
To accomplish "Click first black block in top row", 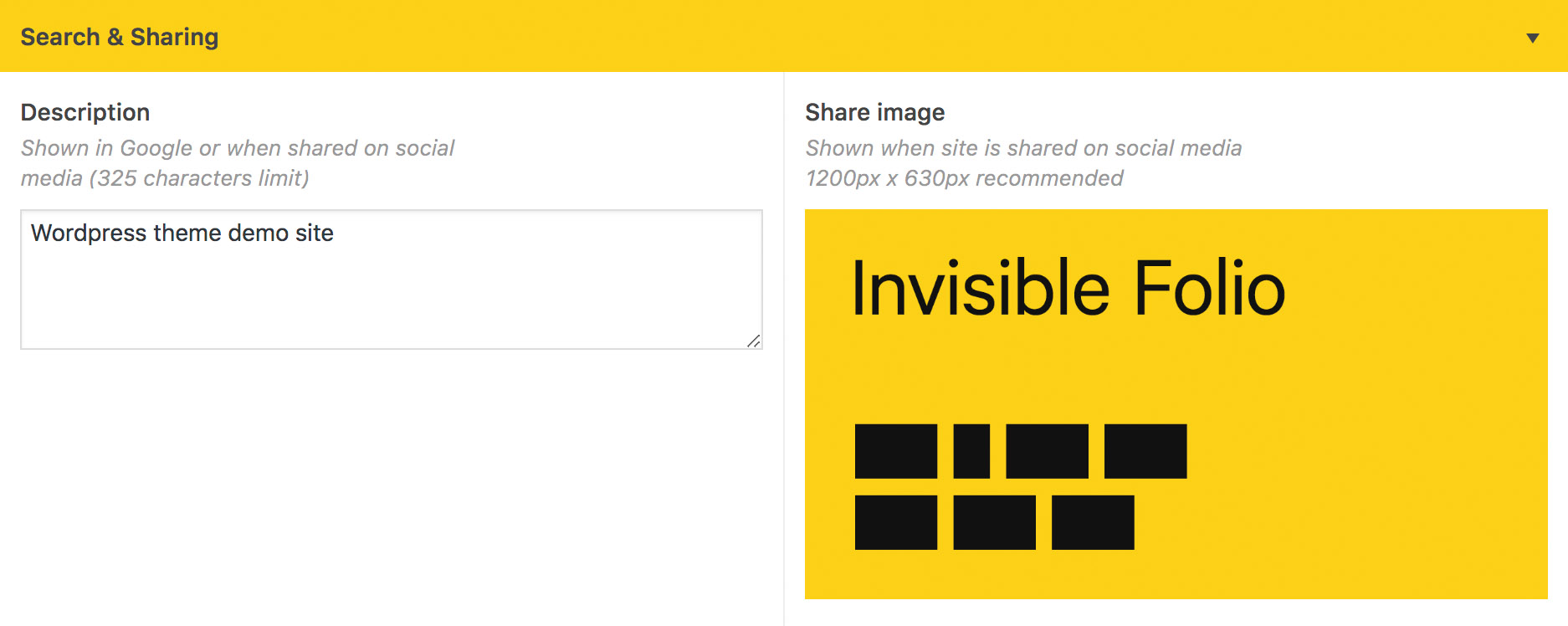I will pyautogui.click(x=896, y=451).
